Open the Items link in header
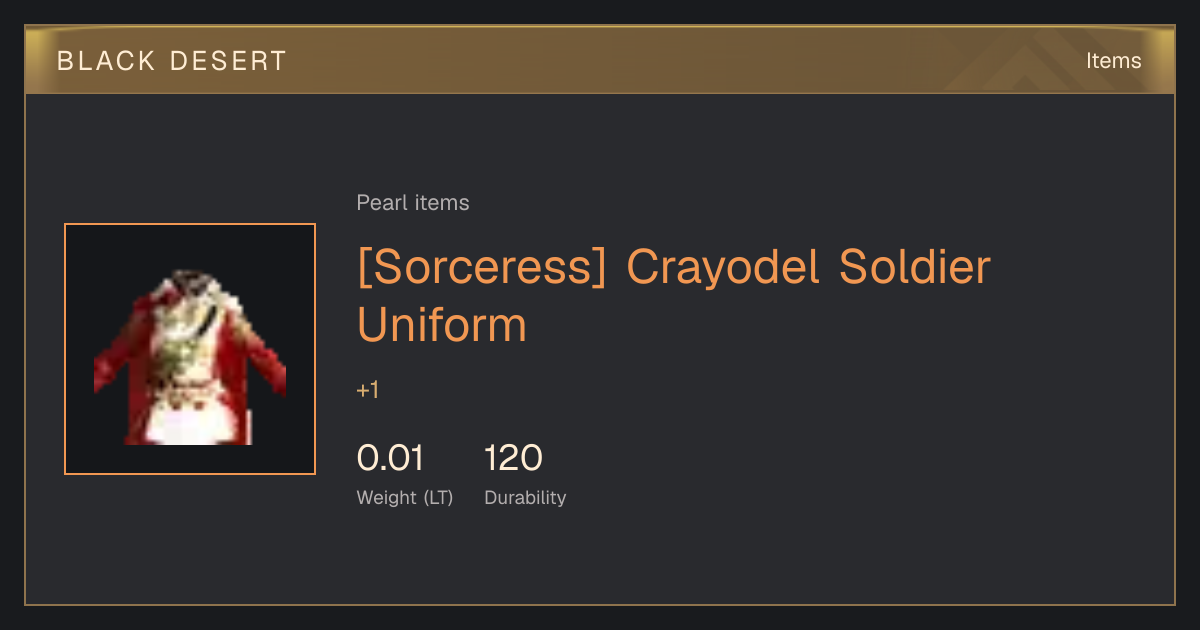This screenshot has width=1200, height=630. pos(1113,61)
